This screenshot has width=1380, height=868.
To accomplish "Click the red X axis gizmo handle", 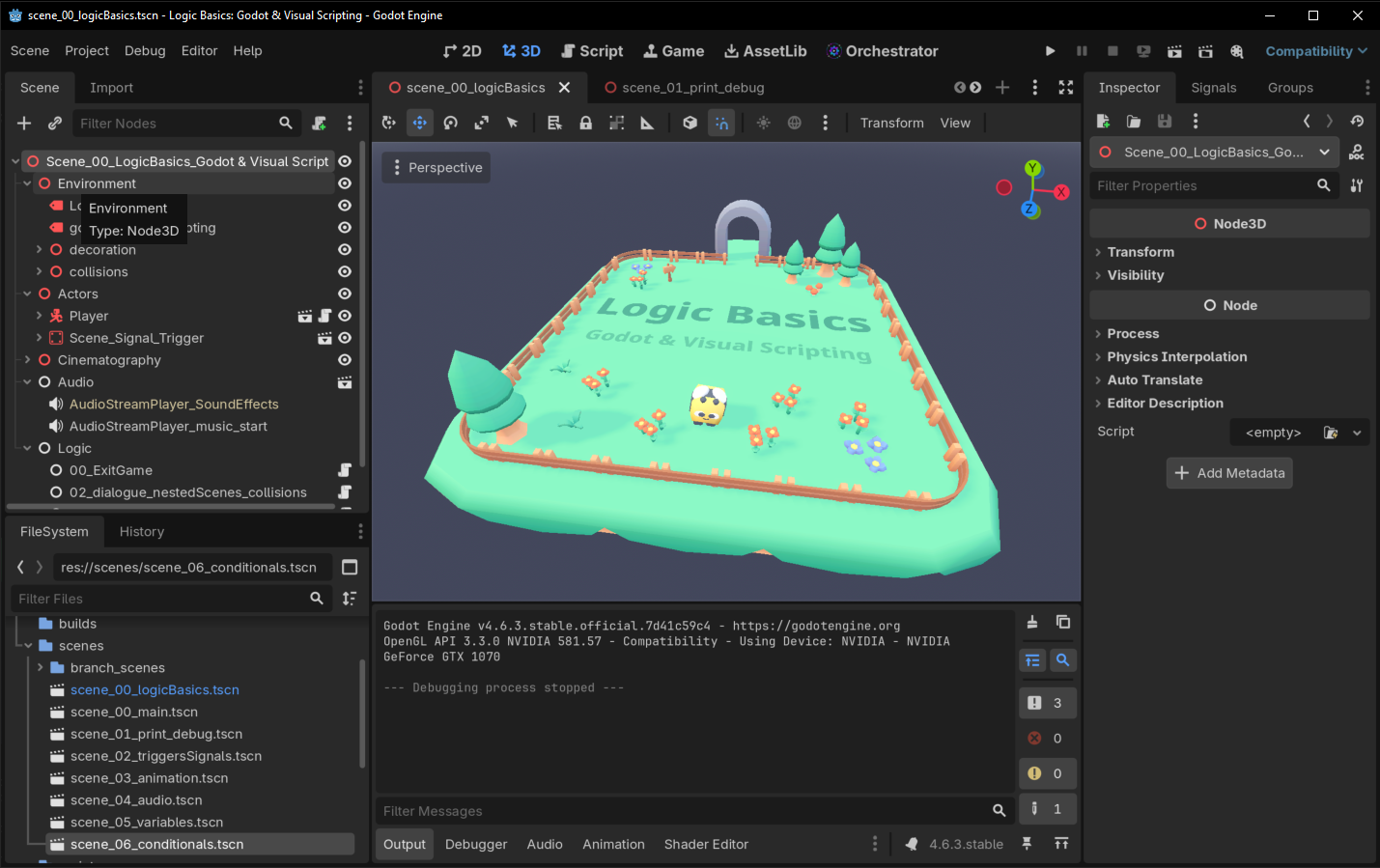I will tap(1061, 192).
